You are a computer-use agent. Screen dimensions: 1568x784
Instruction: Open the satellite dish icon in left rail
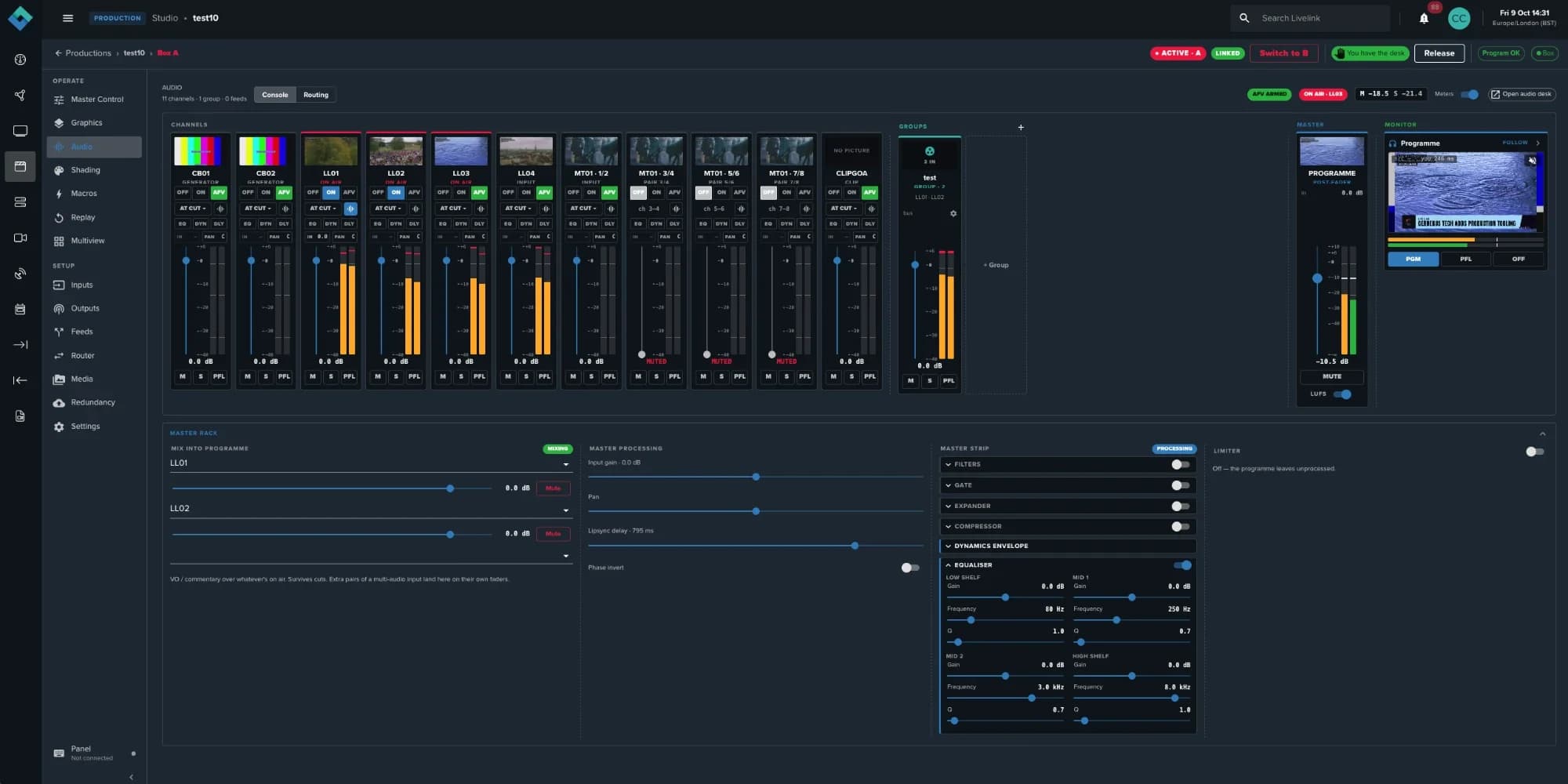coord(20,273)
